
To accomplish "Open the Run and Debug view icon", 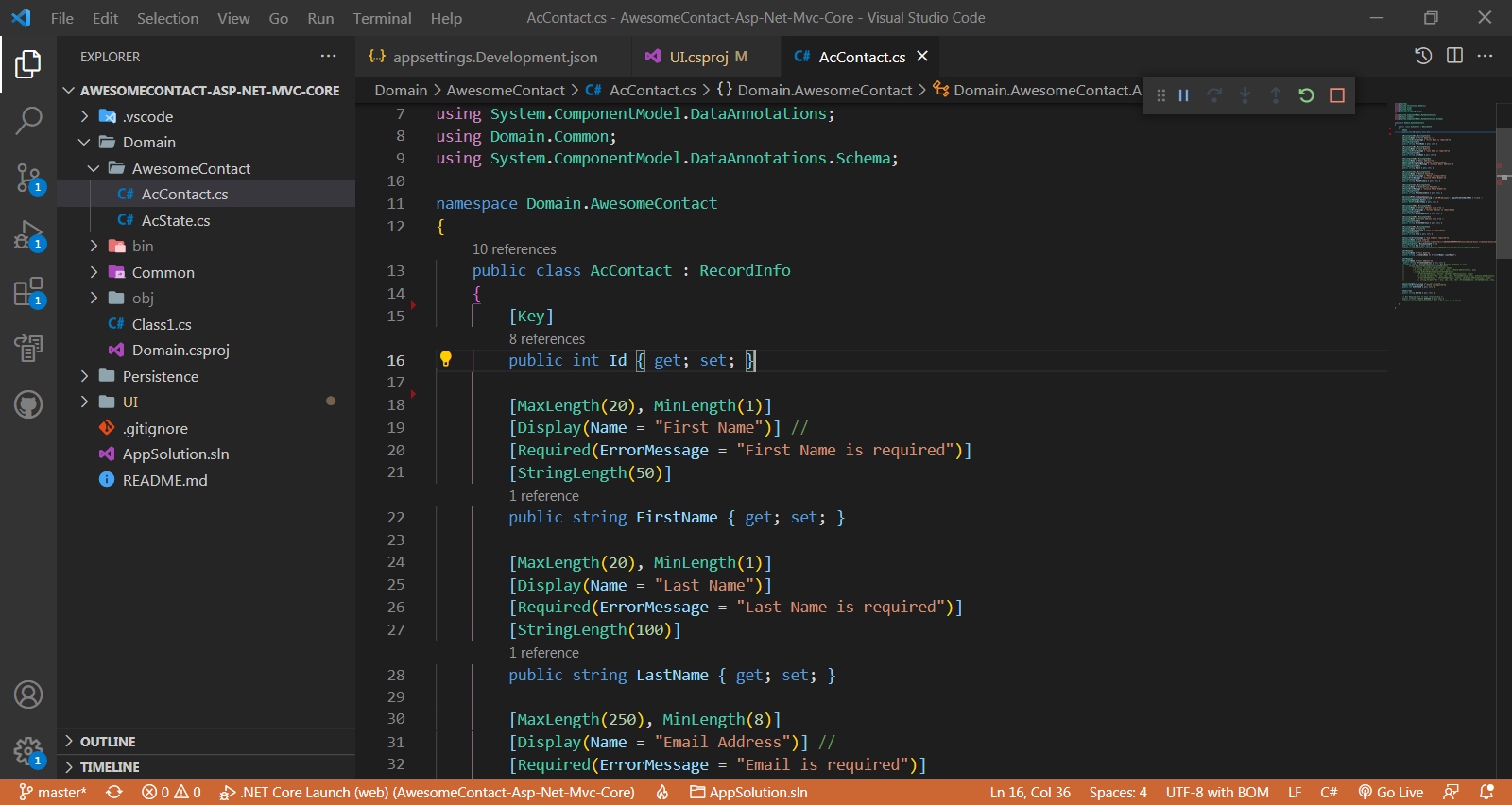I will (x=28, y=235).
